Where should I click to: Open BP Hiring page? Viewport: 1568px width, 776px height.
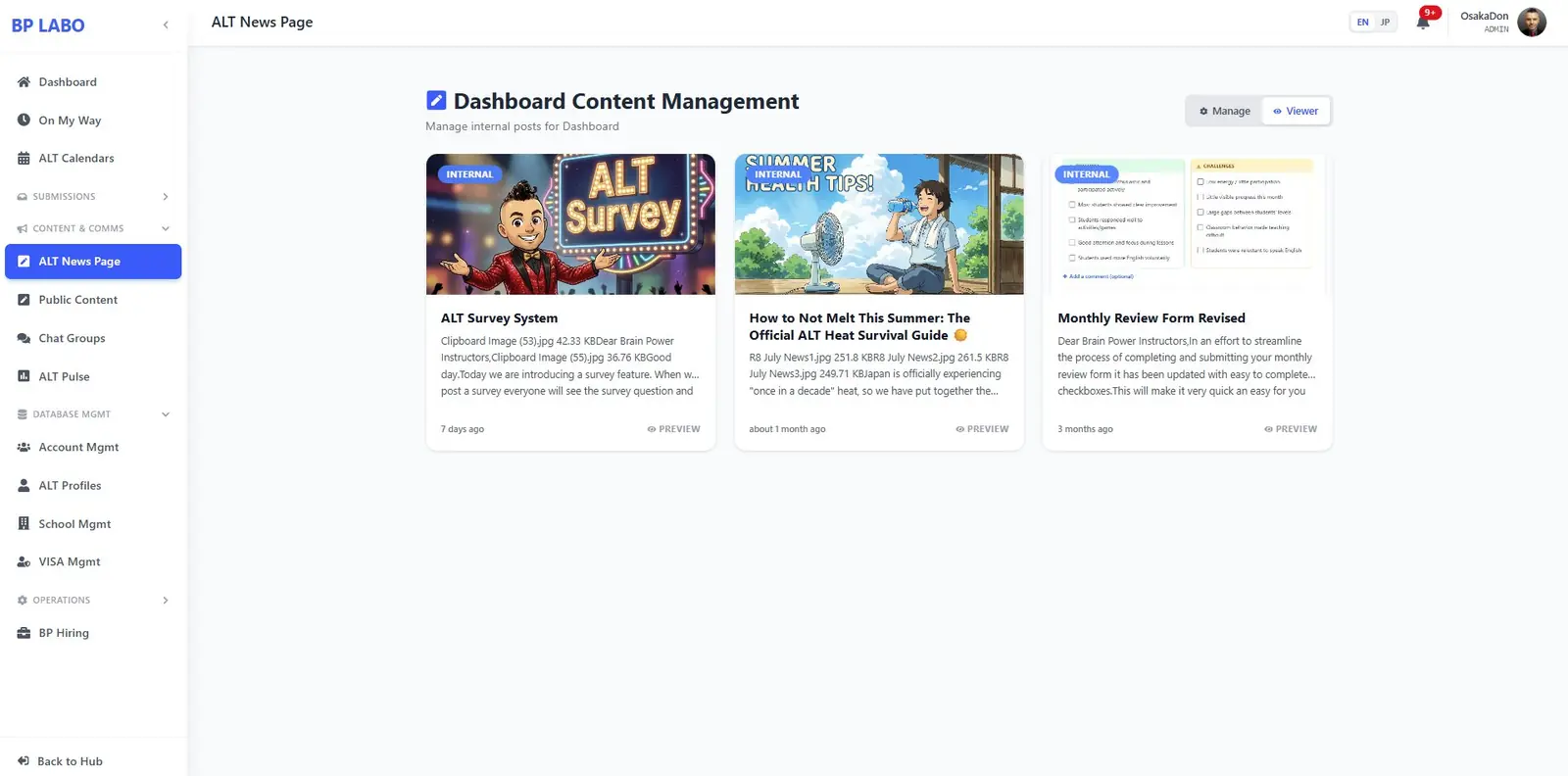93,633
